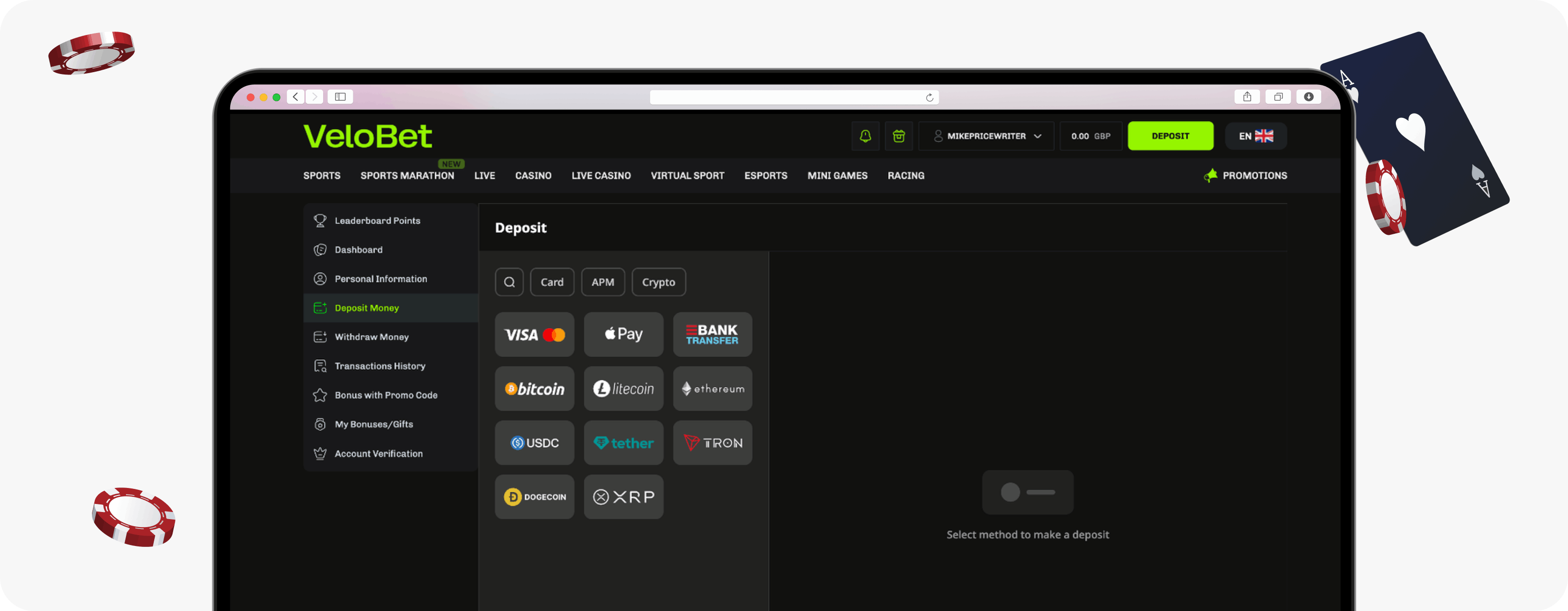Click the 0.00 GBP balance display
This screenshot has height=611, width=1568.
[1090, 136]
